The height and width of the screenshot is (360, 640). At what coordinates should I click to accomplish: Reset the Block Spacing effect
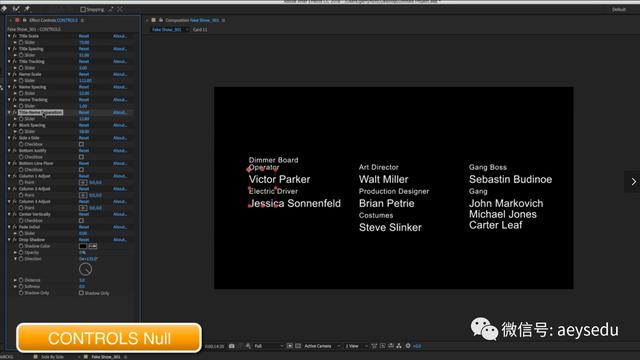point(84,125)
